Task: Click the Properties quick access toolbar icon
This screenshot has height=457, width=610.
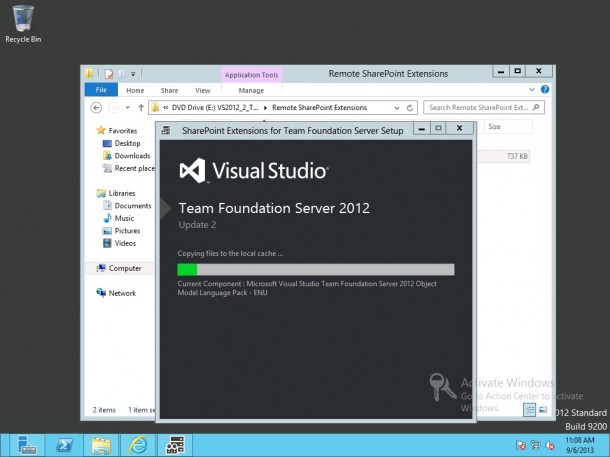Action: [x=109, y=74]
